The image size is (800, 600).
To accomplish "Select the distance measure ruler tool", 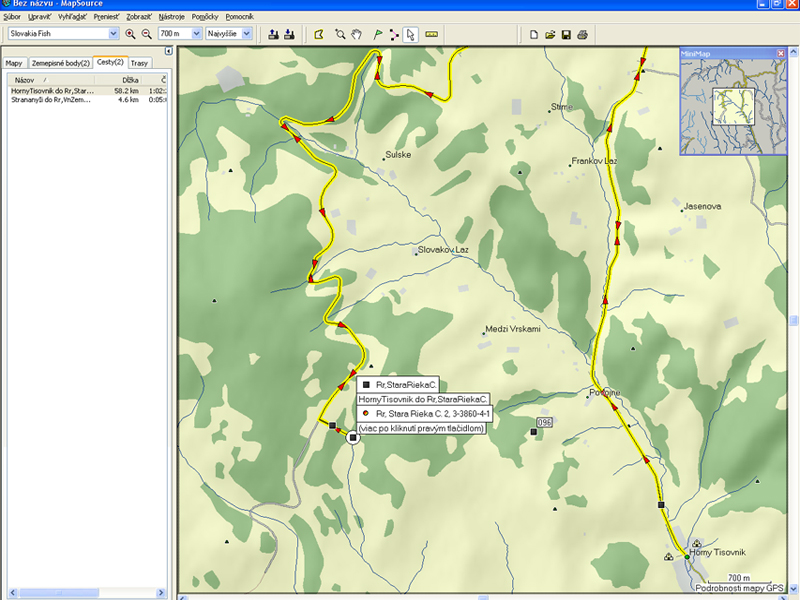I will point(432,34).
